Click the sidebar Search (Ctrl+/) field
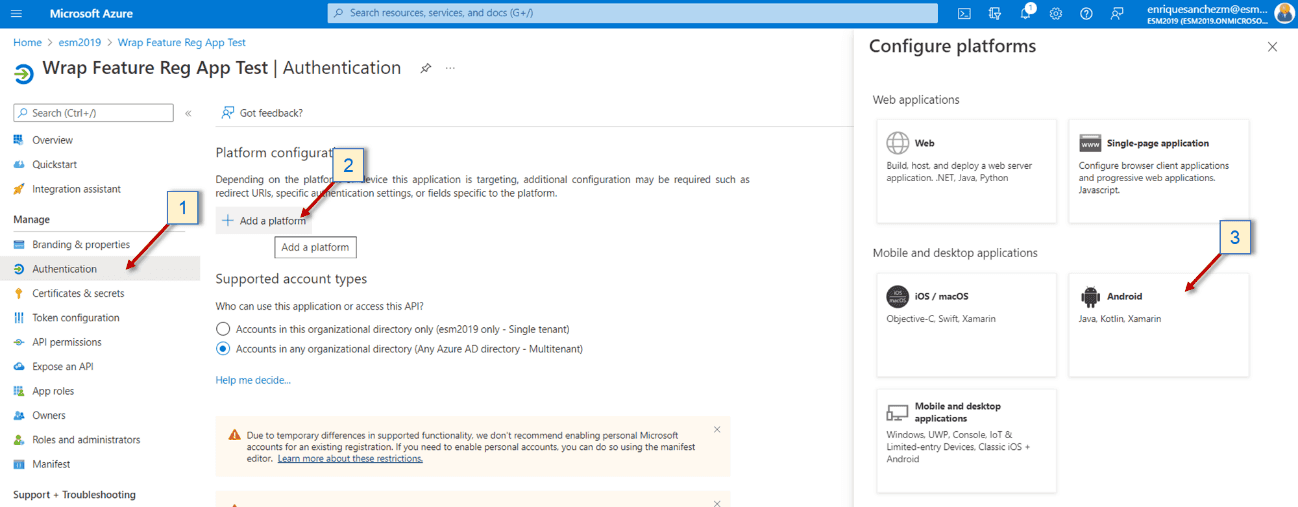The height and width of the screenshot is (507, 1298). (93, 113)
